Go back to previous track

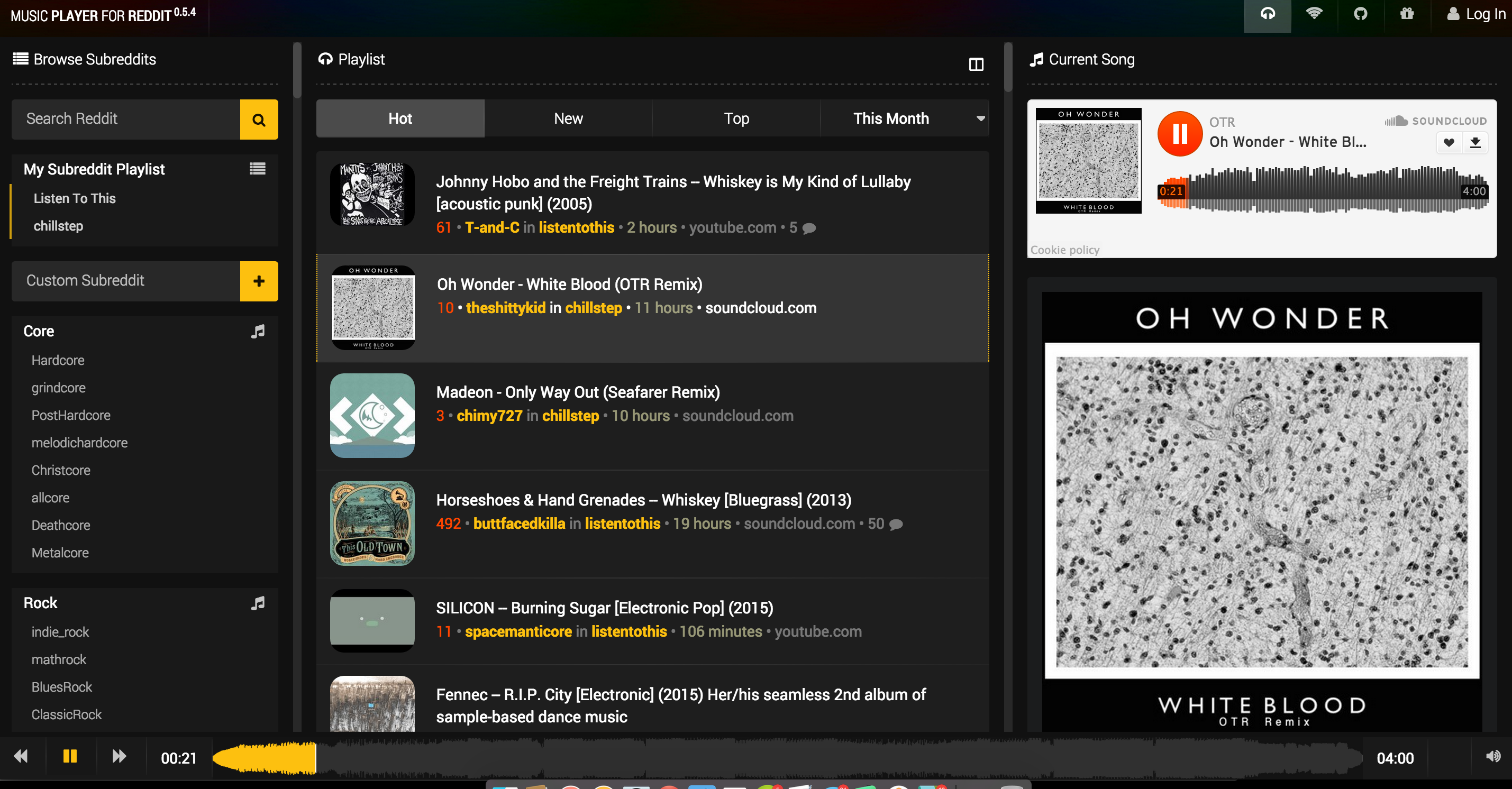[x=21, y=756]
